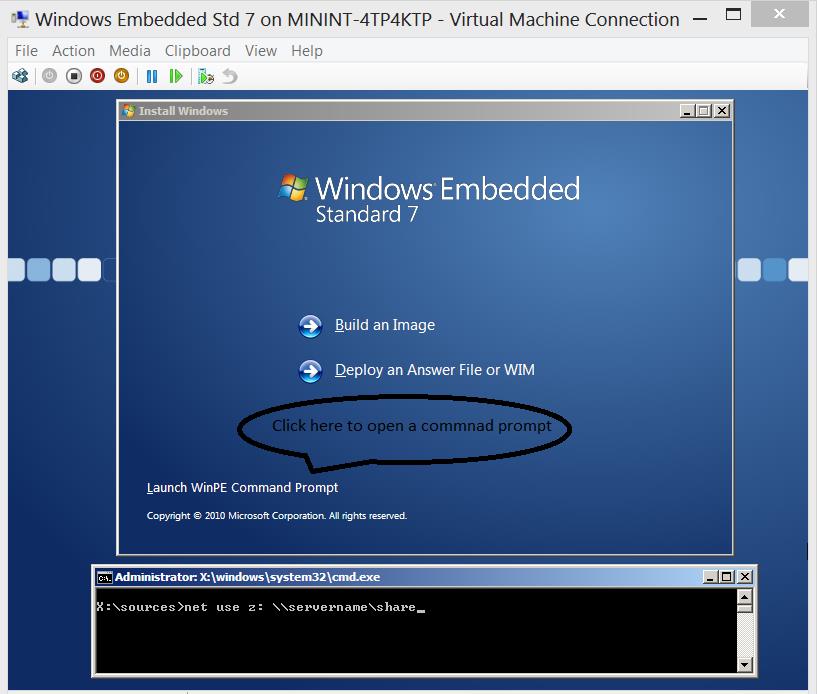
Task: Launch WinPE Command Prompt link
Action: point(242,488)
